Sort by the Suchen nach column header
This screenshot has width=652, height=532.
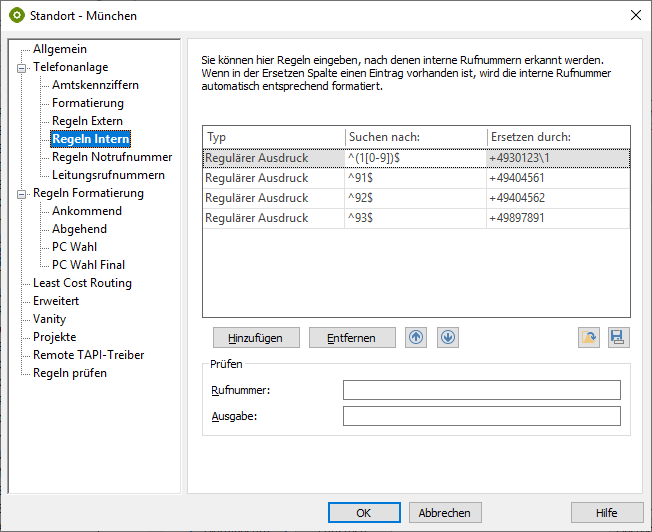point(415,137)
